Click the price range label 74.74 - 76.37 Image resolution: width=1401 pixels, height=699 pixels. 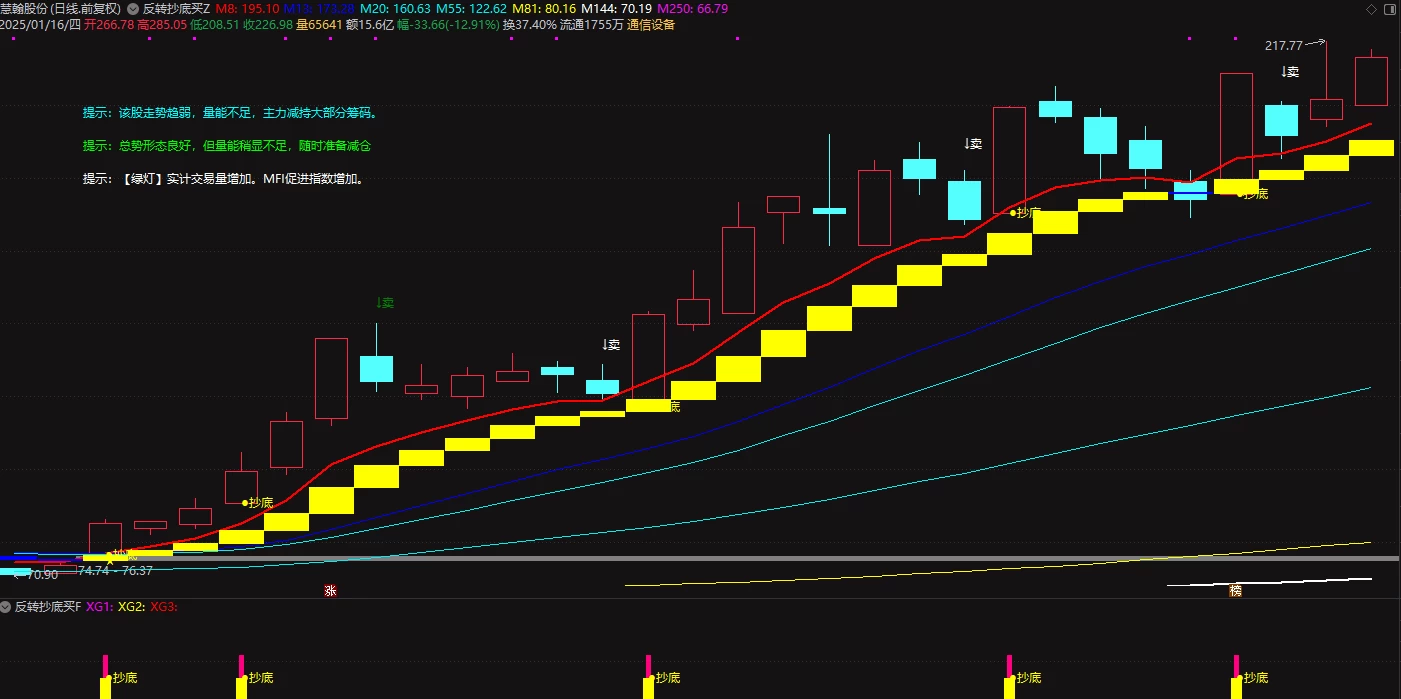pyautogui.click(x=115, y=570)
